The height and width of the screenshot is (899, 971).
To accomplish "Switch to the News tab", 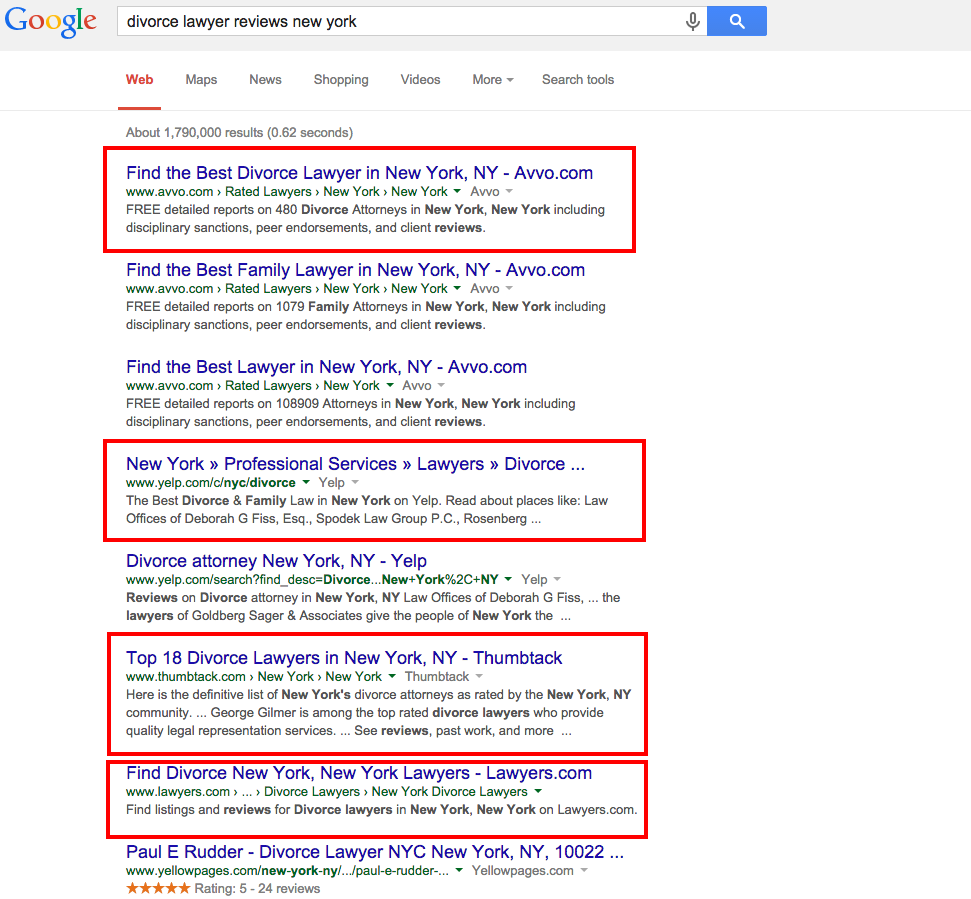I will (265, 79).
